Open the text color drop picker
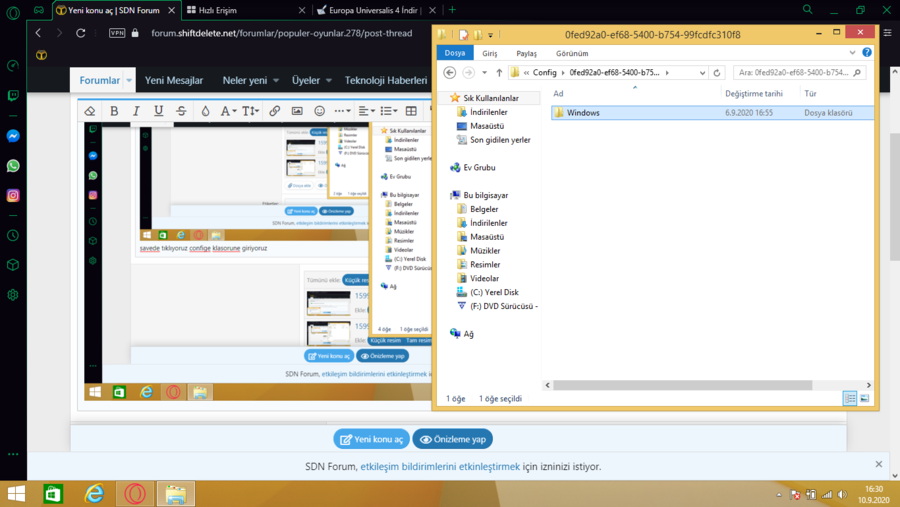The image size is (900, 507). [x=205, y=111]
